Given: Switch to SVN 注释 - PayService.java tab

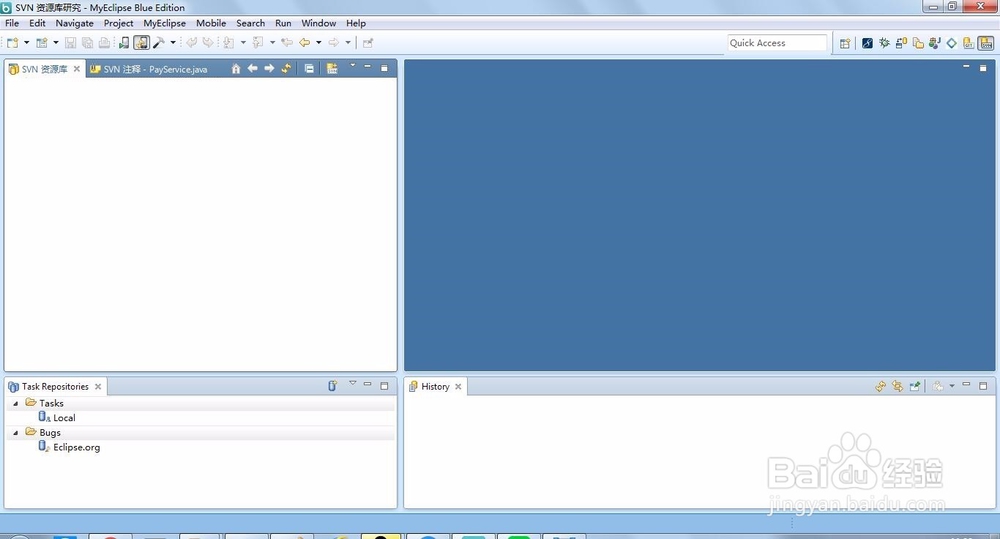Looking at the screenshot, I should pos(149,69).
